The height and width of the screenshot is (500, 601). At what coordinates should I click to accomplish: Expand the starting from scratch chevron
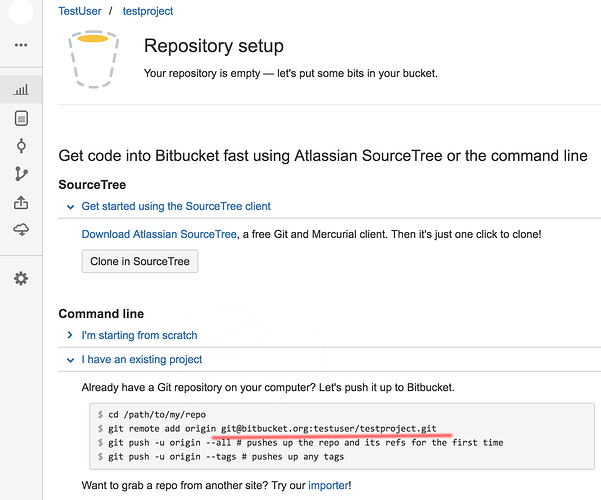click(70, 335)
